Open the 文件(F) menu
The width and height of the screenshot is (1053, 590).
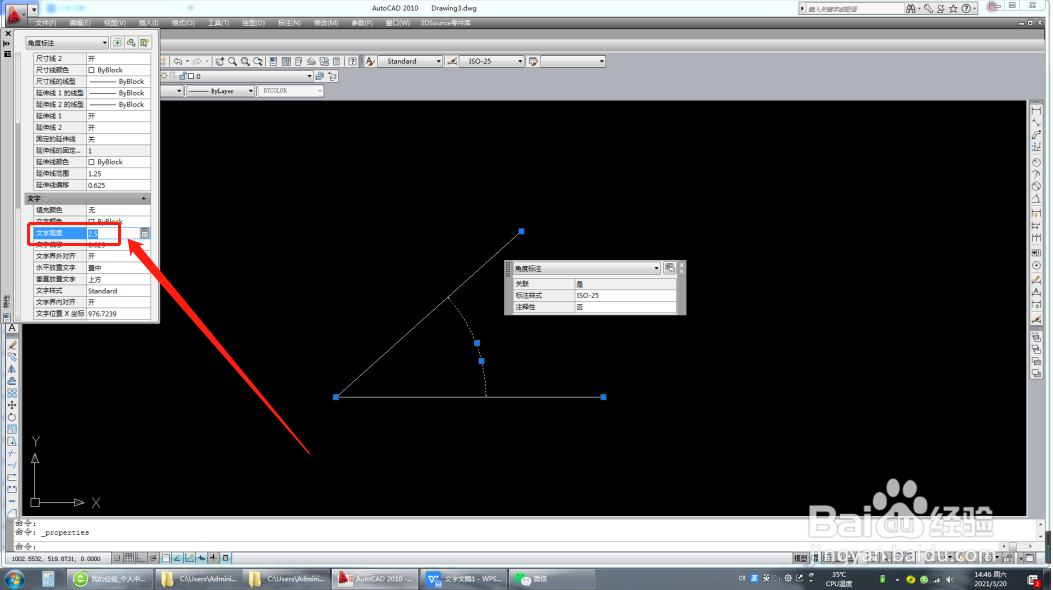coord(45,23)
